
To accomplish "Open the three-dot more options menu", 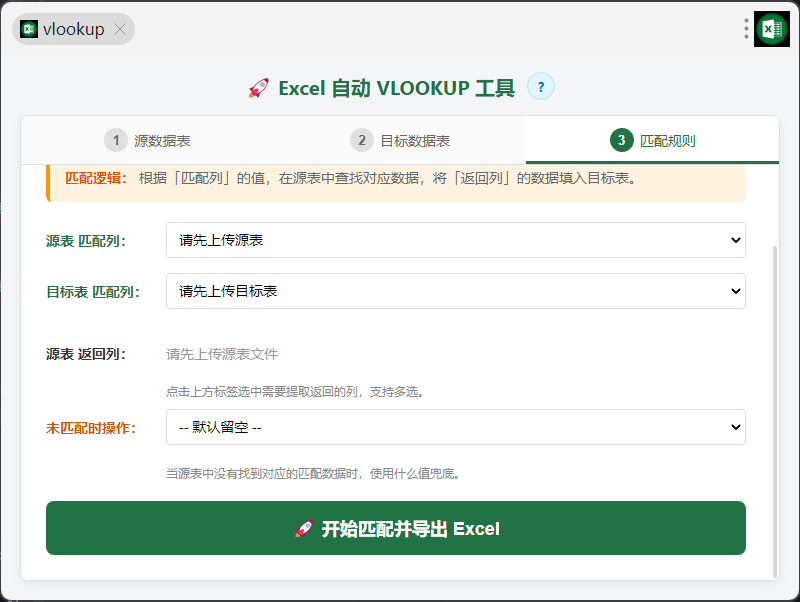I will point(746,29).
